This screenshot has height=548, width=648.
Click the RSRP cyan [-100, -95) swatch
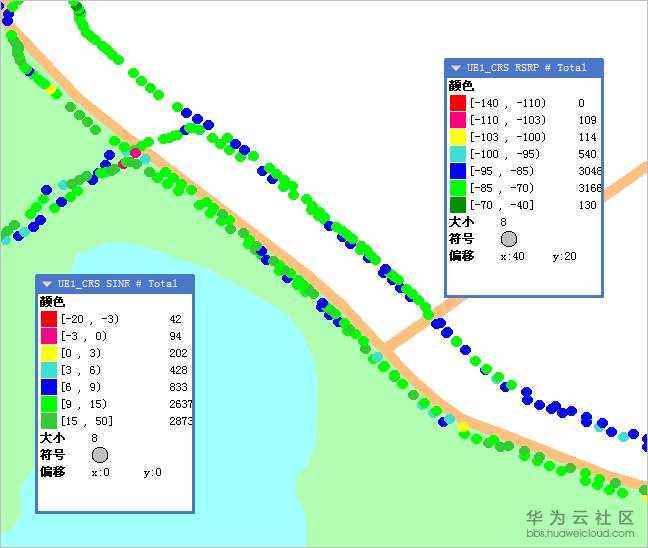tap(458, 154)
